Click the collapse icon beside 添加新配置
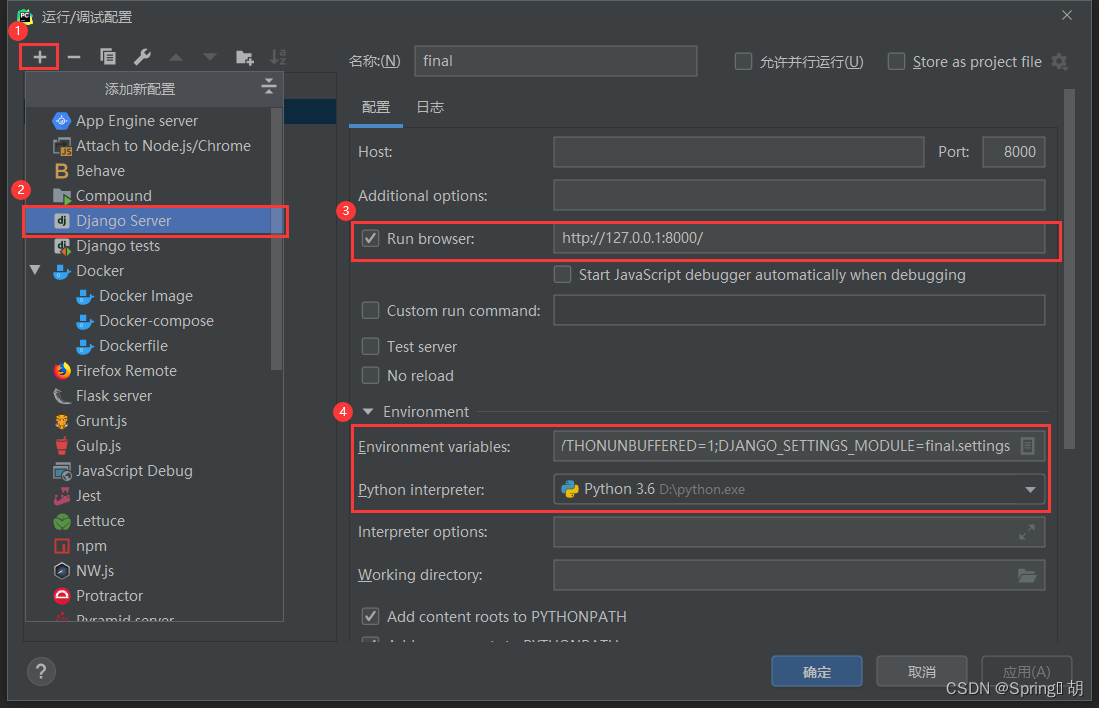The image size is (1099, 708). coord(268,87)
